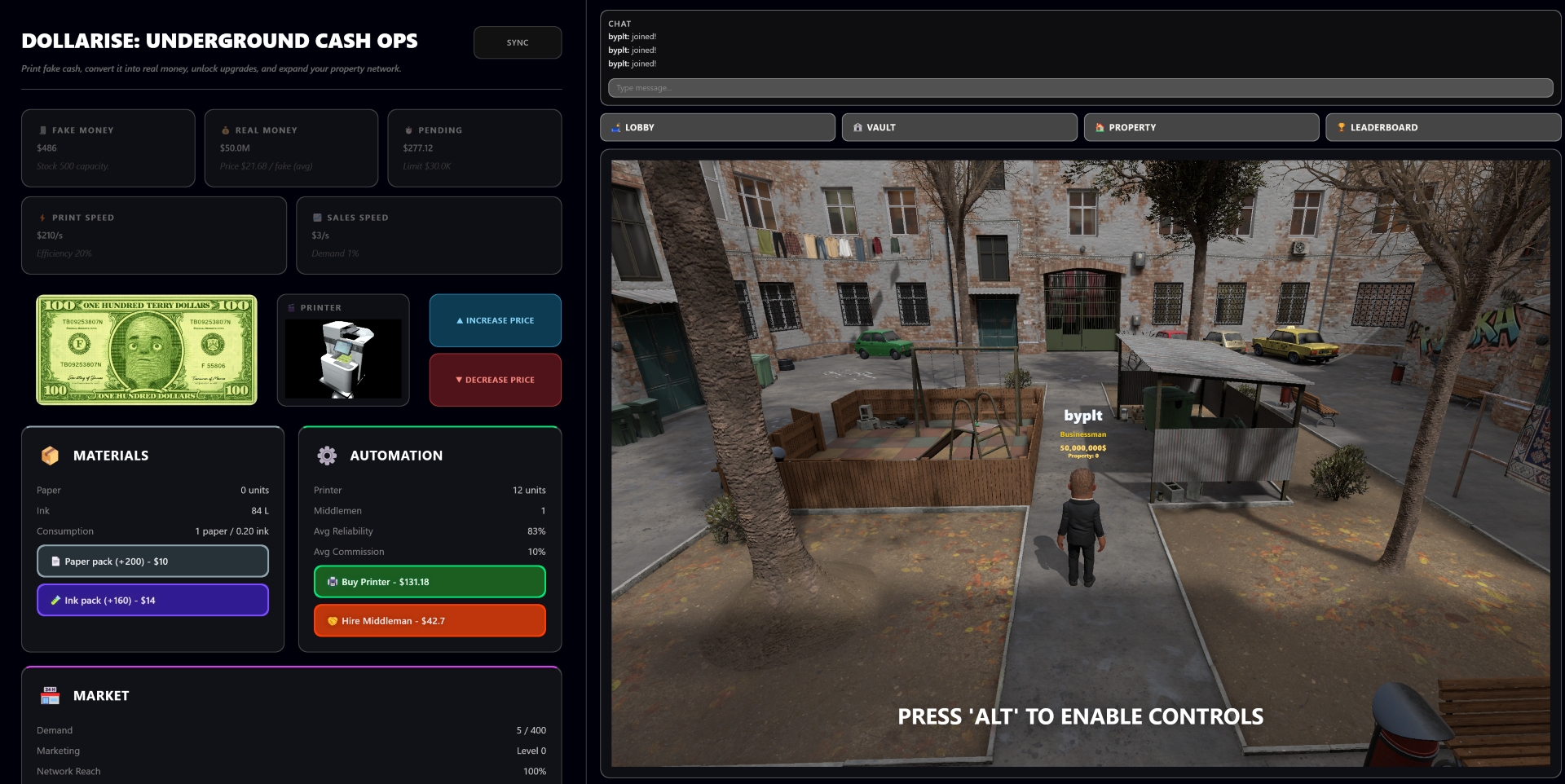Click the printer machine image
Viewport: 1565px width, 784px height.
coord(343,359)
